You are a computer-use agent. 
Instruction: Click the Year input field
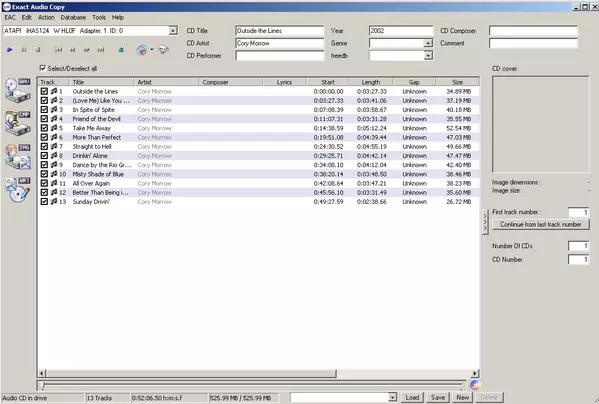401,31
